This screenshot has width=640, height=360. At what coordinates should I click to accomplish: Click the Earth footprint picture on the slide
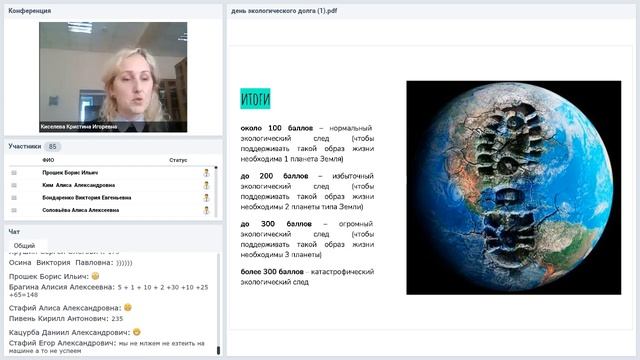[513, 187]
